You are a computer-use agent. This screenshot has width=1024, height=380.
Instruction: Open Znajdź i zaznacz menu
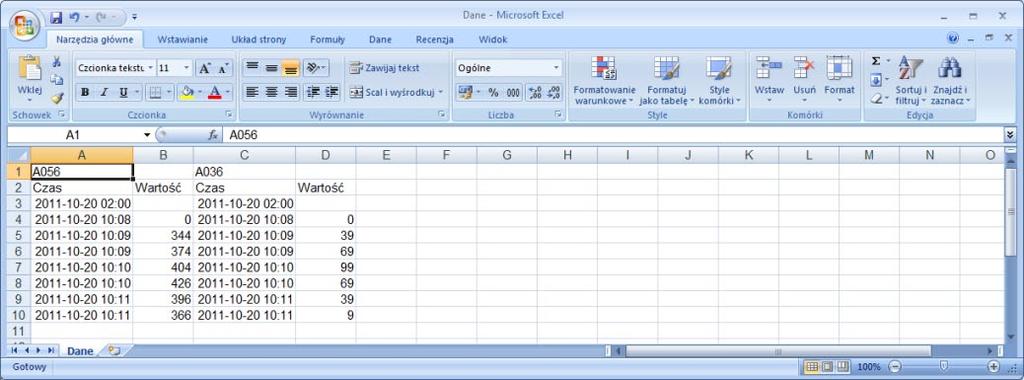click(x=951, y=80)
